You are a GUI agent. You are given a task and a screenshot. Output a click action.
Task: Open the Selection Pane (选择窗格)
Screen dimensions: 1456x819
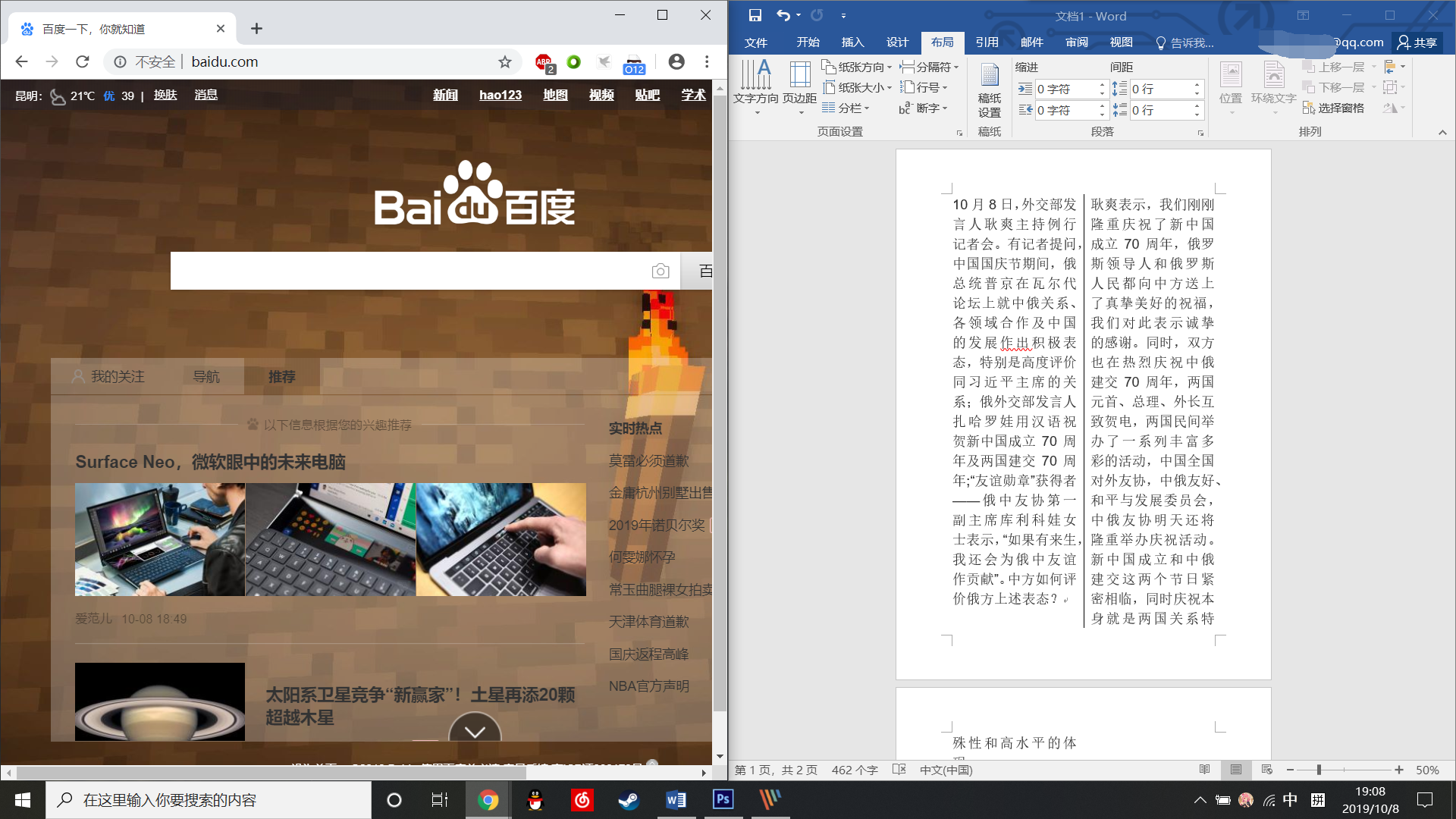click(1333, 108)
